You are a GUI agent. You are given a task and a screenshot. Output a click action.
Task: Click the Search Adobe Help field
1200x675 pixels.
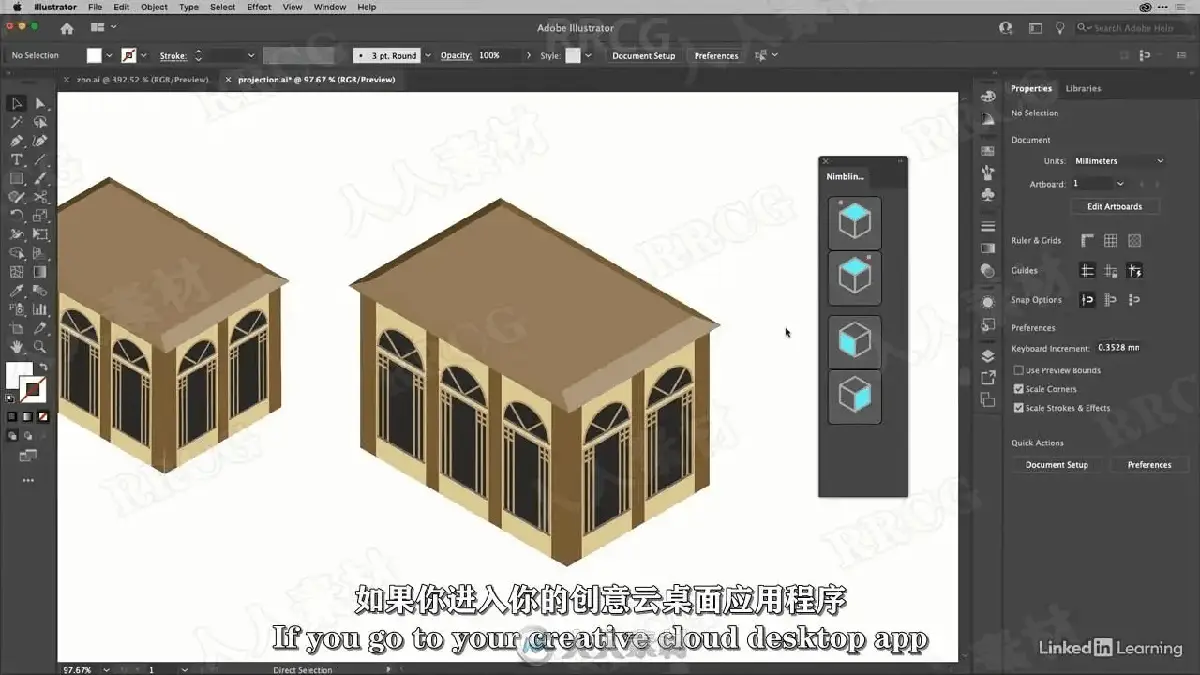(1134, 28)
